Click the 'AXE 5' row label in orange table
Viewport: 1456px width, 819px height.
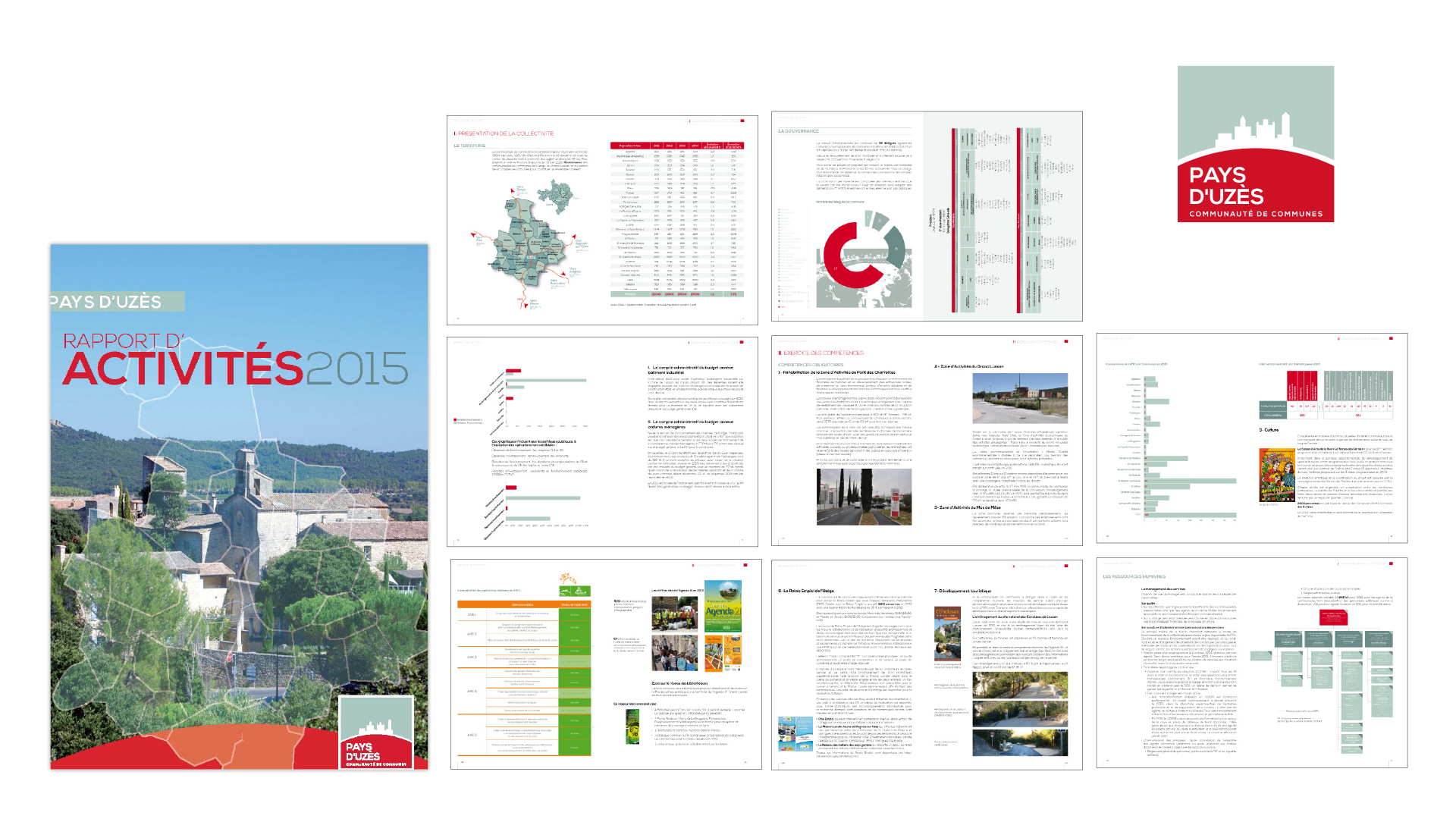(x=472, y=735)
